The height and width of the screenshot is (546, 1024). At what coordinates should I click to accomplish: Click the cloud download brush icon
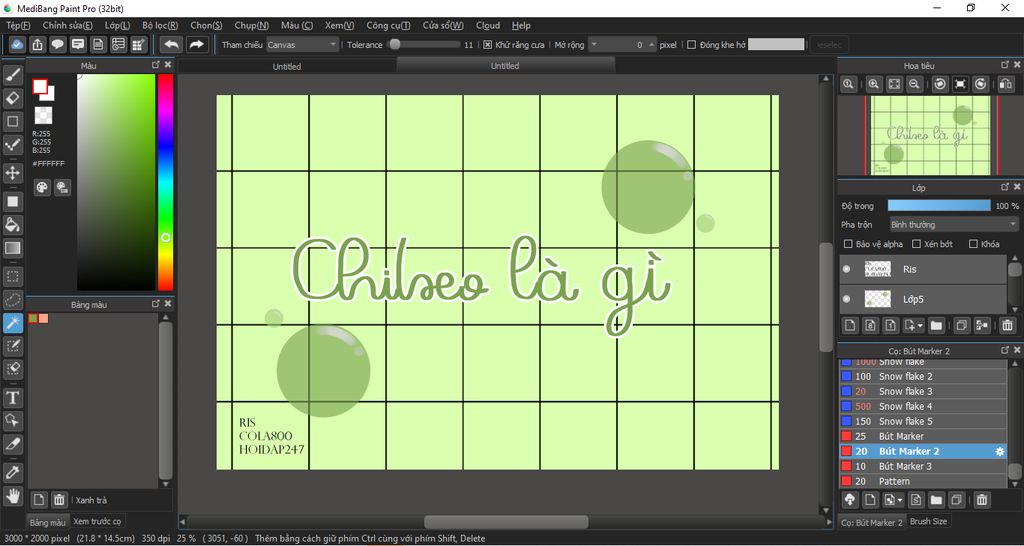850,500
